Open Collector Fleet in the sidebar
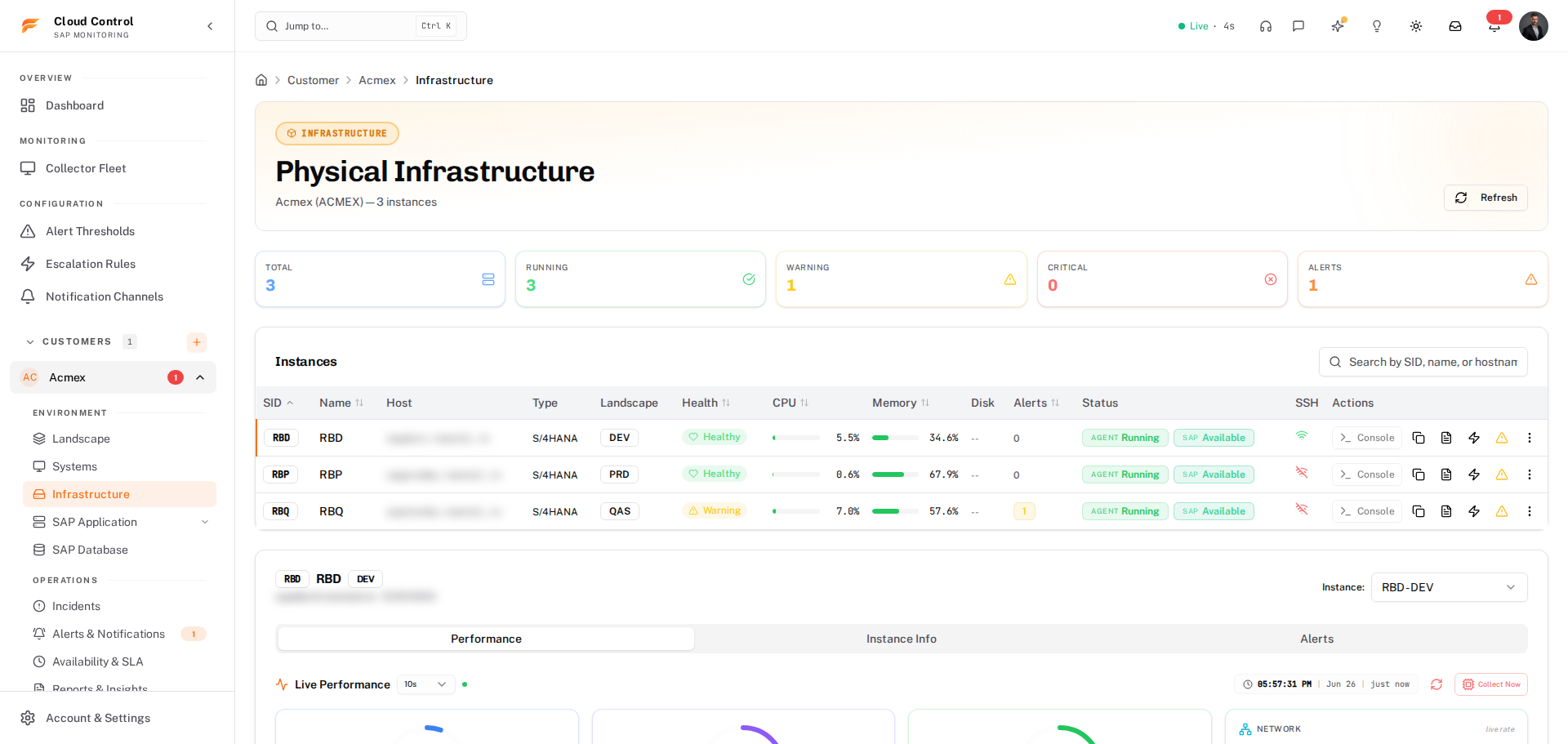The width and height of the screenshot is (1568, 744). point(113,168)
